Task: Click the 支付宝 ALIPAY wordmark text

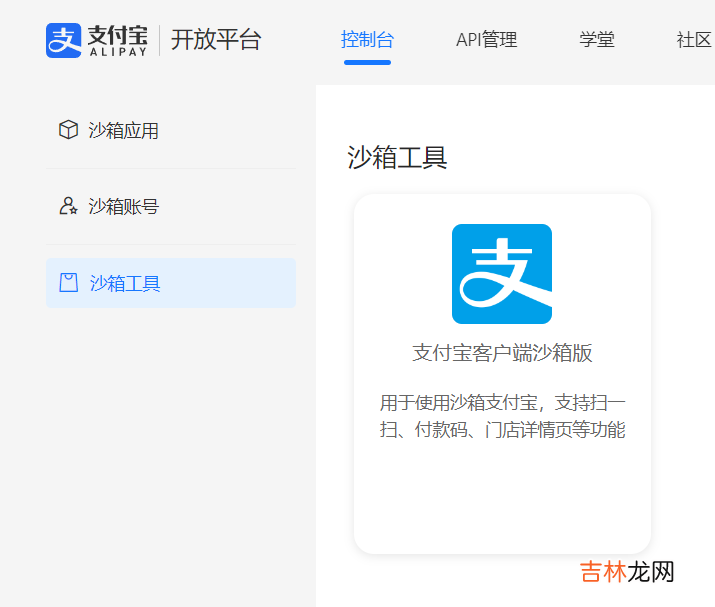Action: click(x=117, y=40)
